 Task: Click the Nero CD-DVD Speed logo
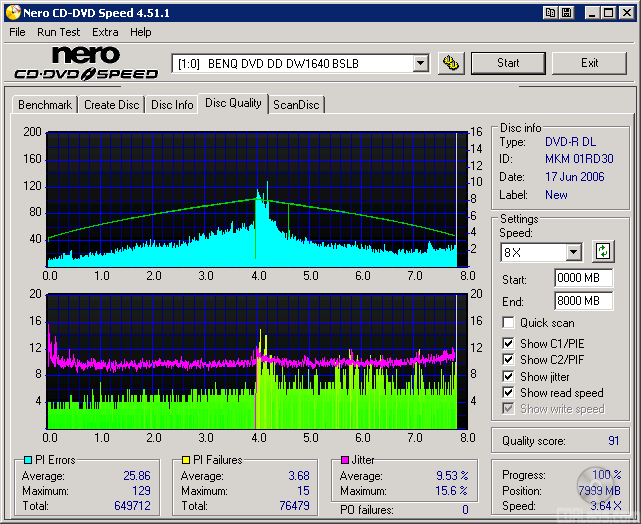tap(85, 63)
